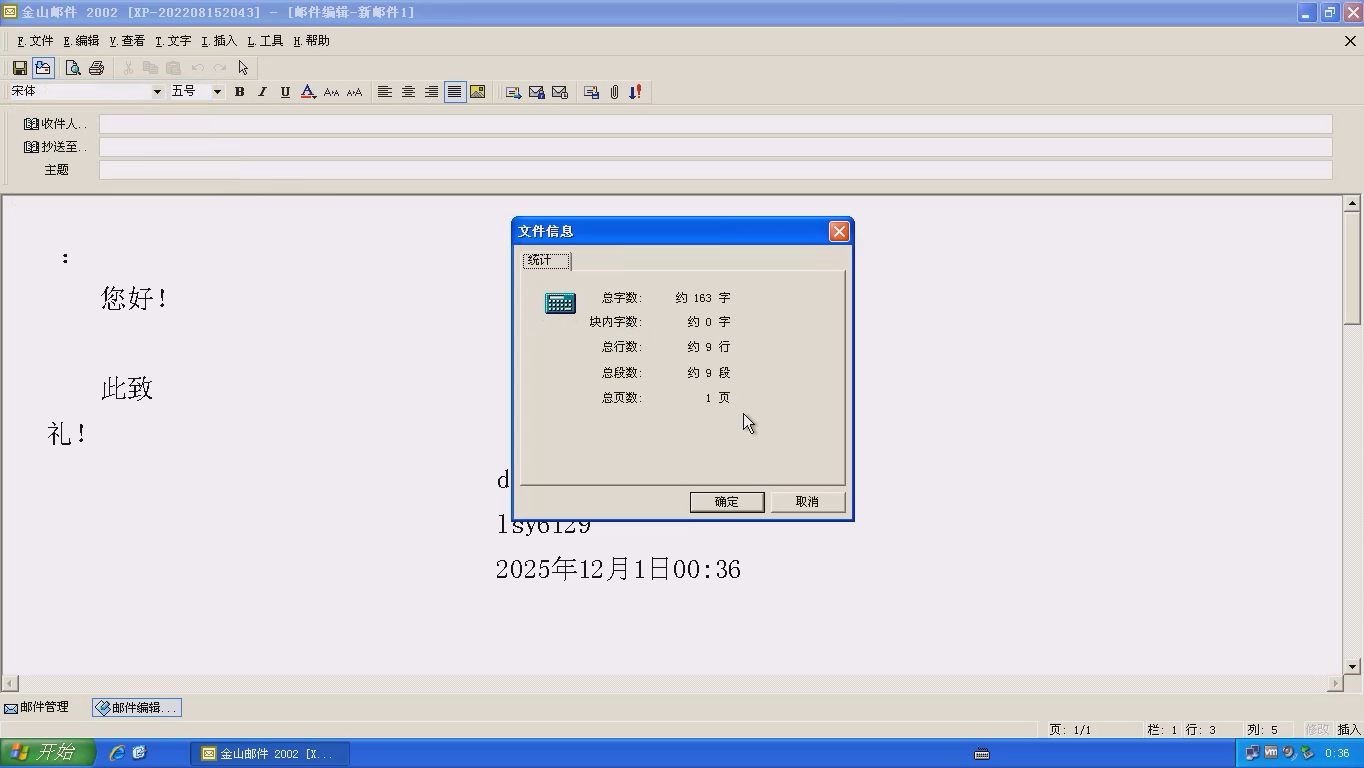This screenshot has height=768, width=1364.
Task: Align text to the right
Action: (x=431, y=92)
